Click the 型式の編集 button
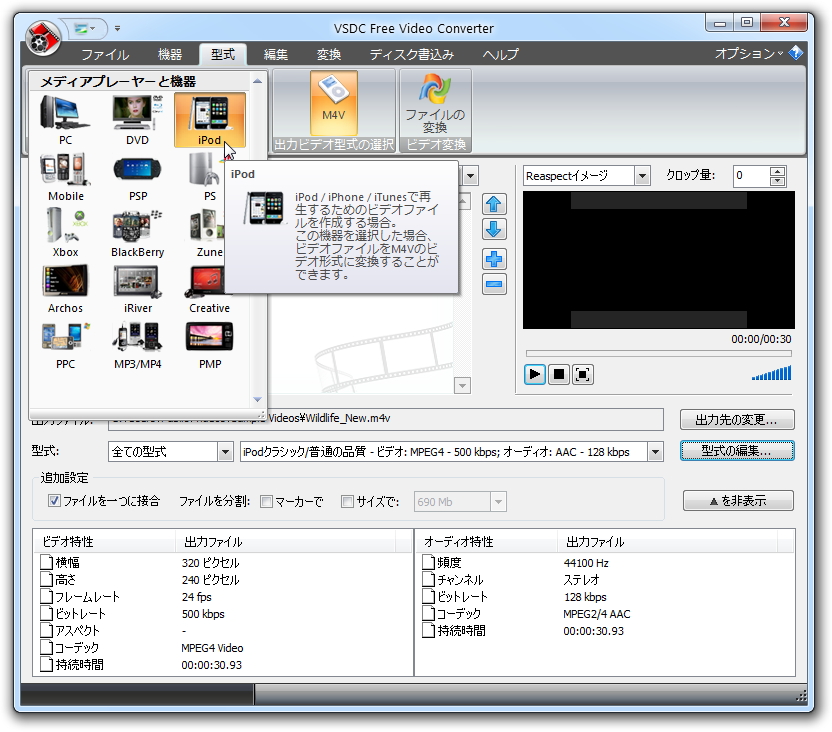Viewport: 832px width, 732px height. coord(737,451)
